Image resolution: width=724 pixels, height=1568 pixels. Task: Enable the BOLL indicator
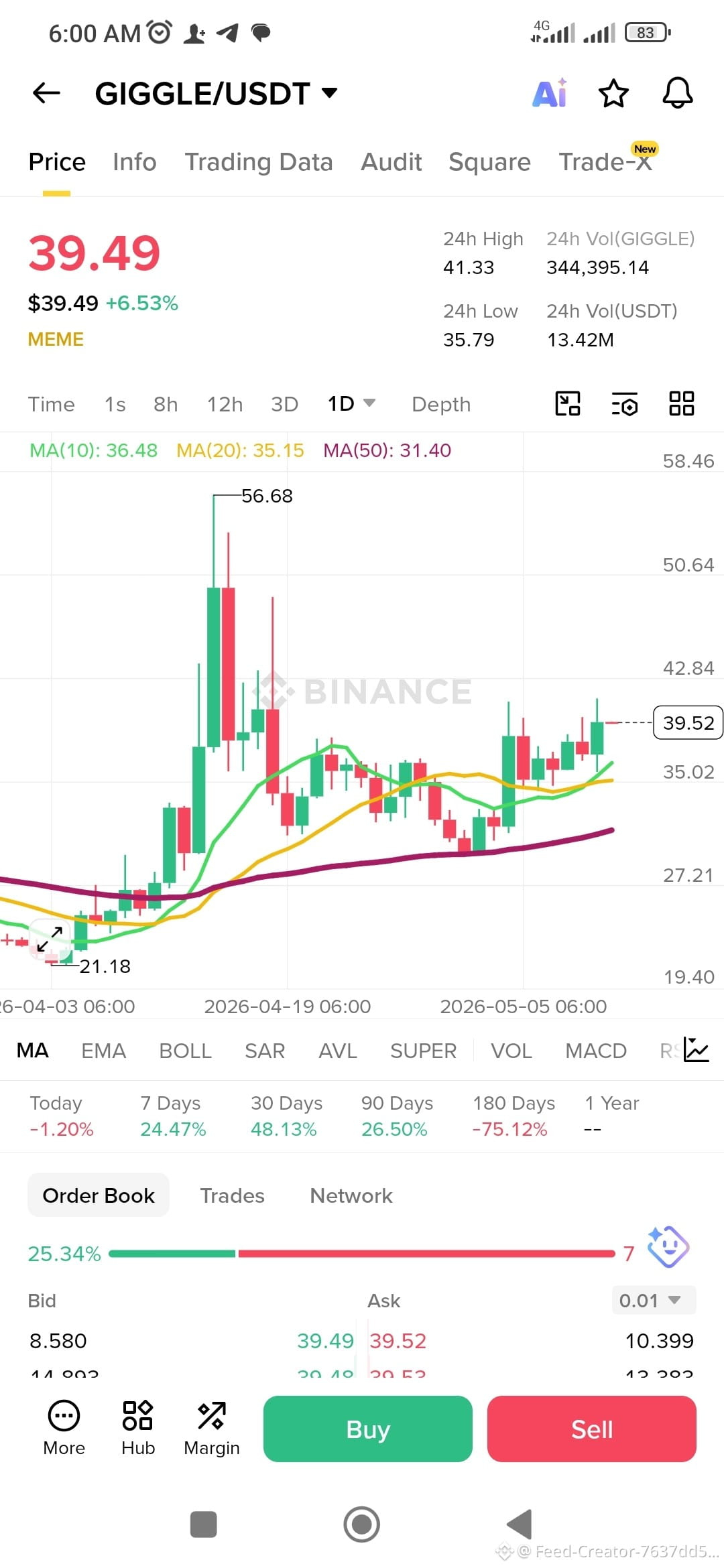[x=185, y=1051]
